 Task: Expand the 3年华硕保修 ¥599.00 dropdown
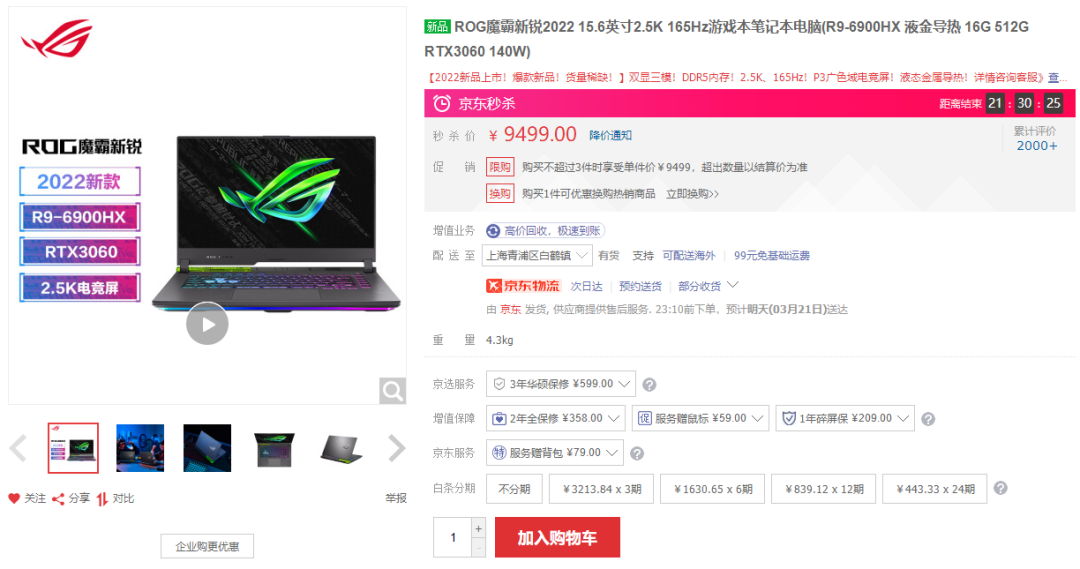561,384
